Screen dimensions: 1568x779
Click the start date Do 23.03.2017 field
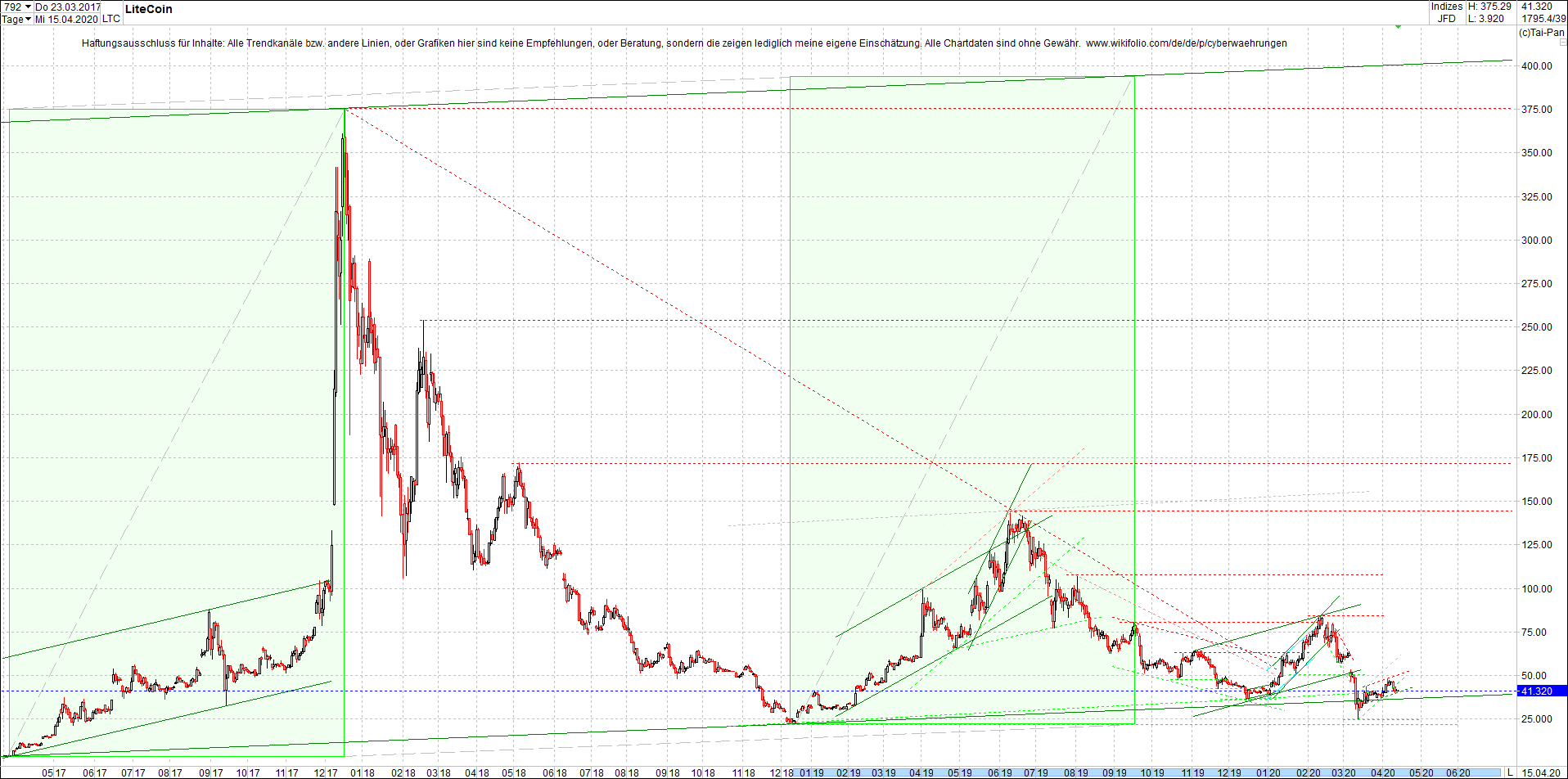65,6
